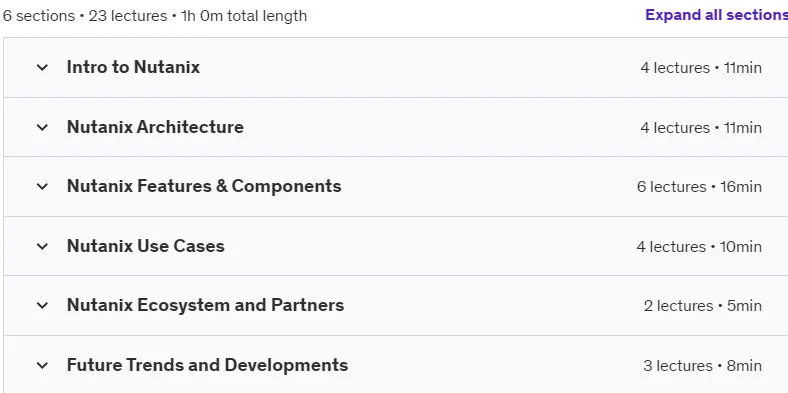Select the Intro to Nutanix section title
This screenshot has height=393, width=788.
[x=133, y=67]
